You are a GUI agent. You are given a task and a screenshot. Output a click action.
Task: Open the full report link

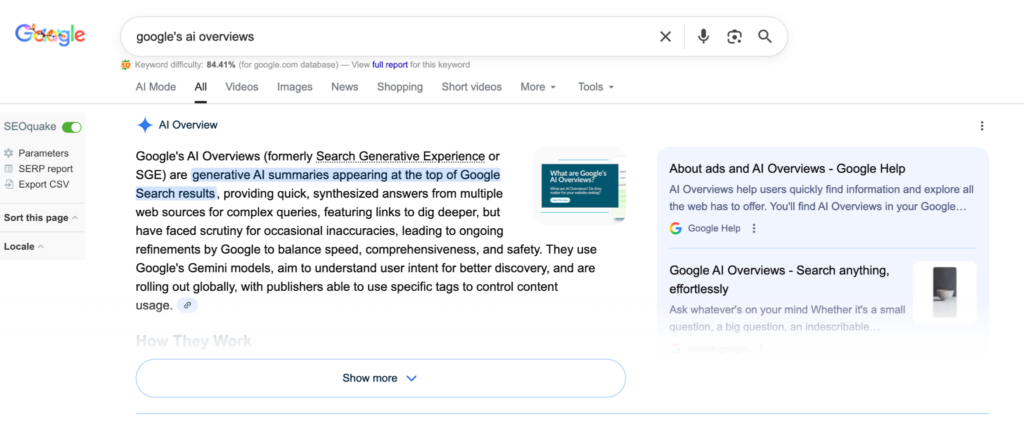(x=389, y=65)
